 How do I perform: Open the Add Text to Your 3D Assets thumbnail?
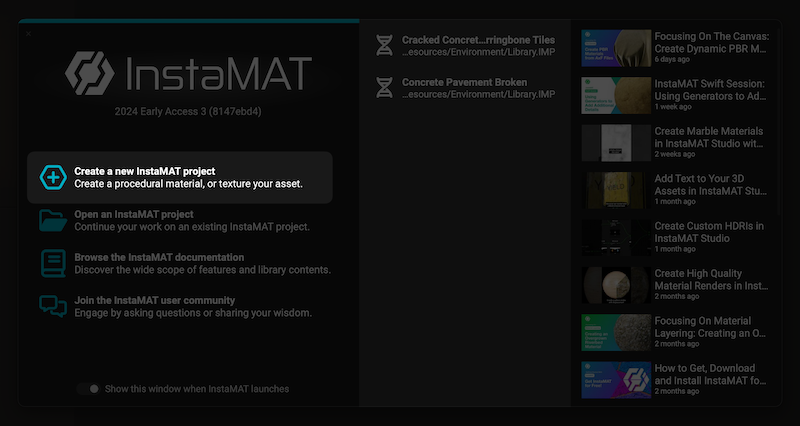click(x=616, y=190)
